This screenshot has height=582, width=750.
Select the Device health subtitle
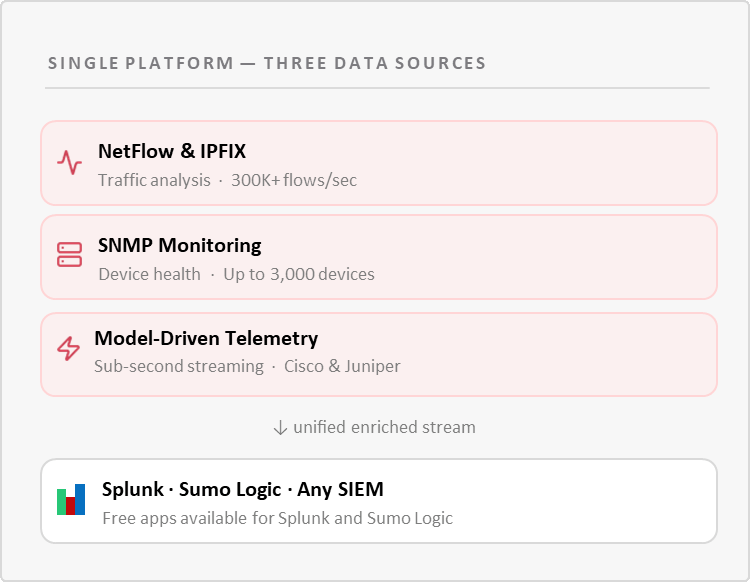[149, 274]
